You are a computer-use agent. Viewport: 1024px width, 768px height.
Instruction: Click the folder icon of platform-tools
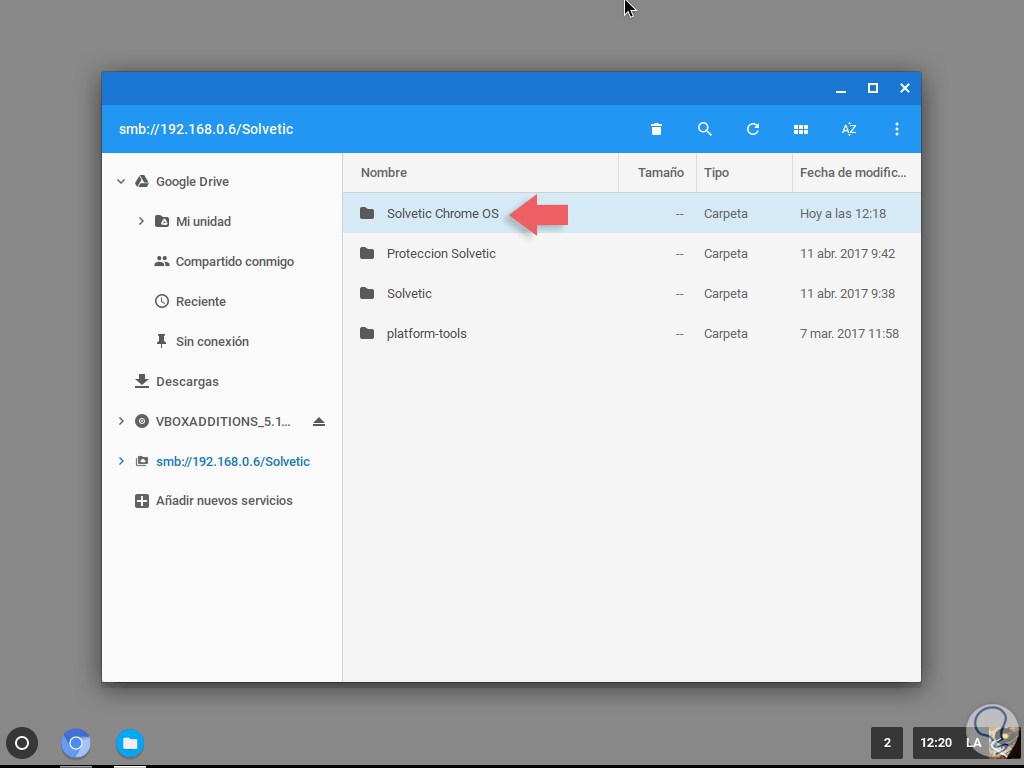[x=367, y=334]
